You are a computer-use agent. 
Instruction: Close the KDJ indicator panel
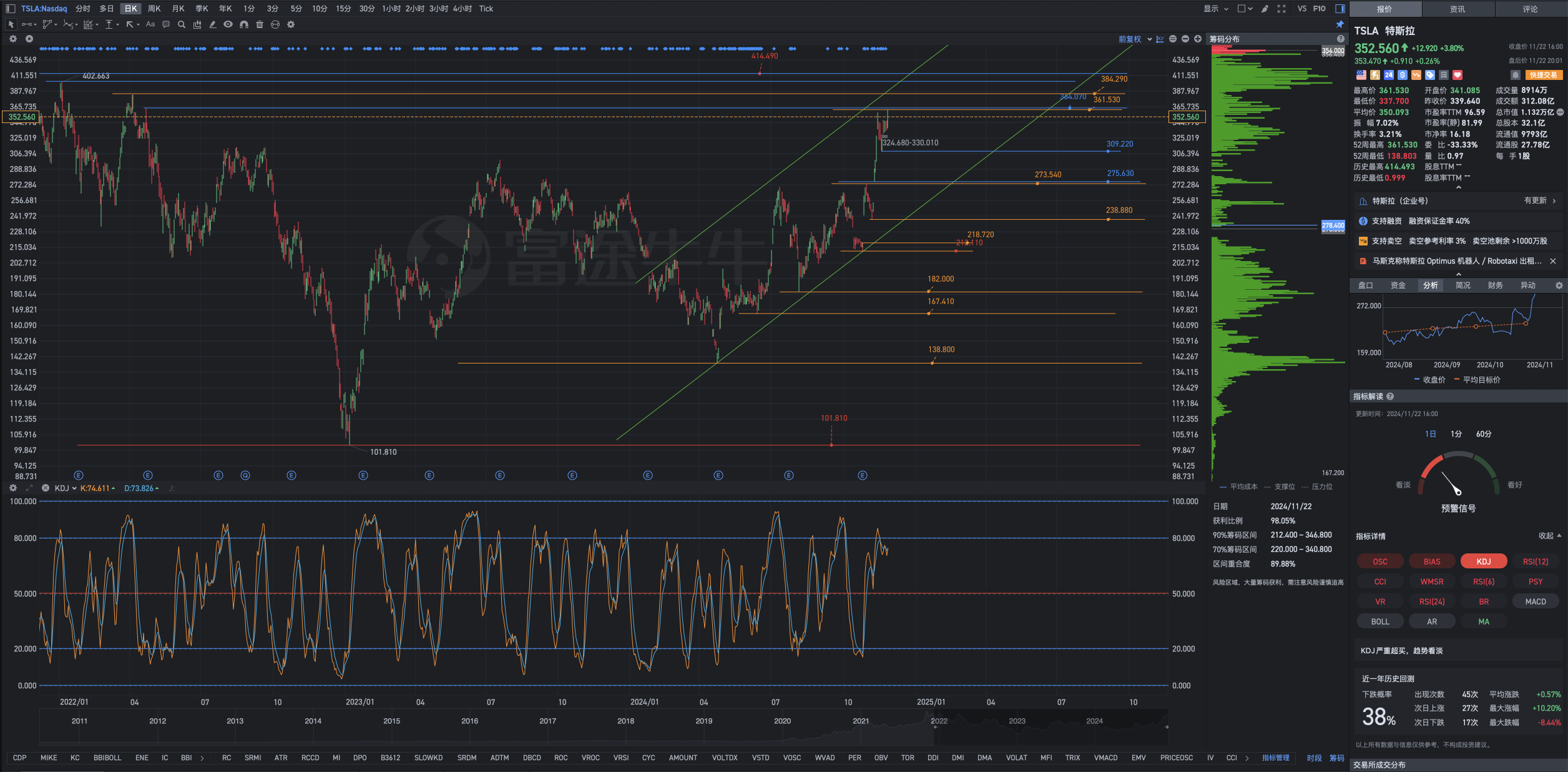point(46,488)
